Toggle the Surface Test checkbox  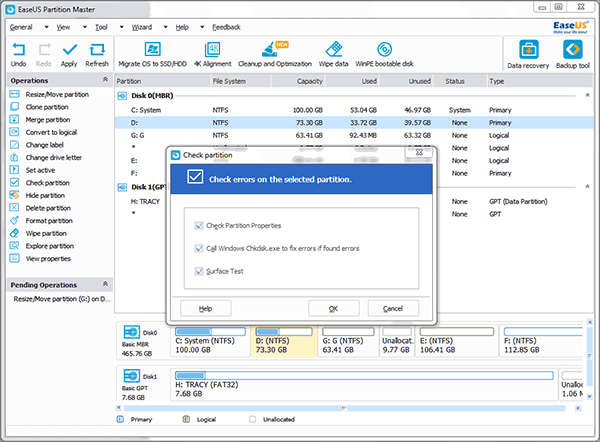[199, 271]
